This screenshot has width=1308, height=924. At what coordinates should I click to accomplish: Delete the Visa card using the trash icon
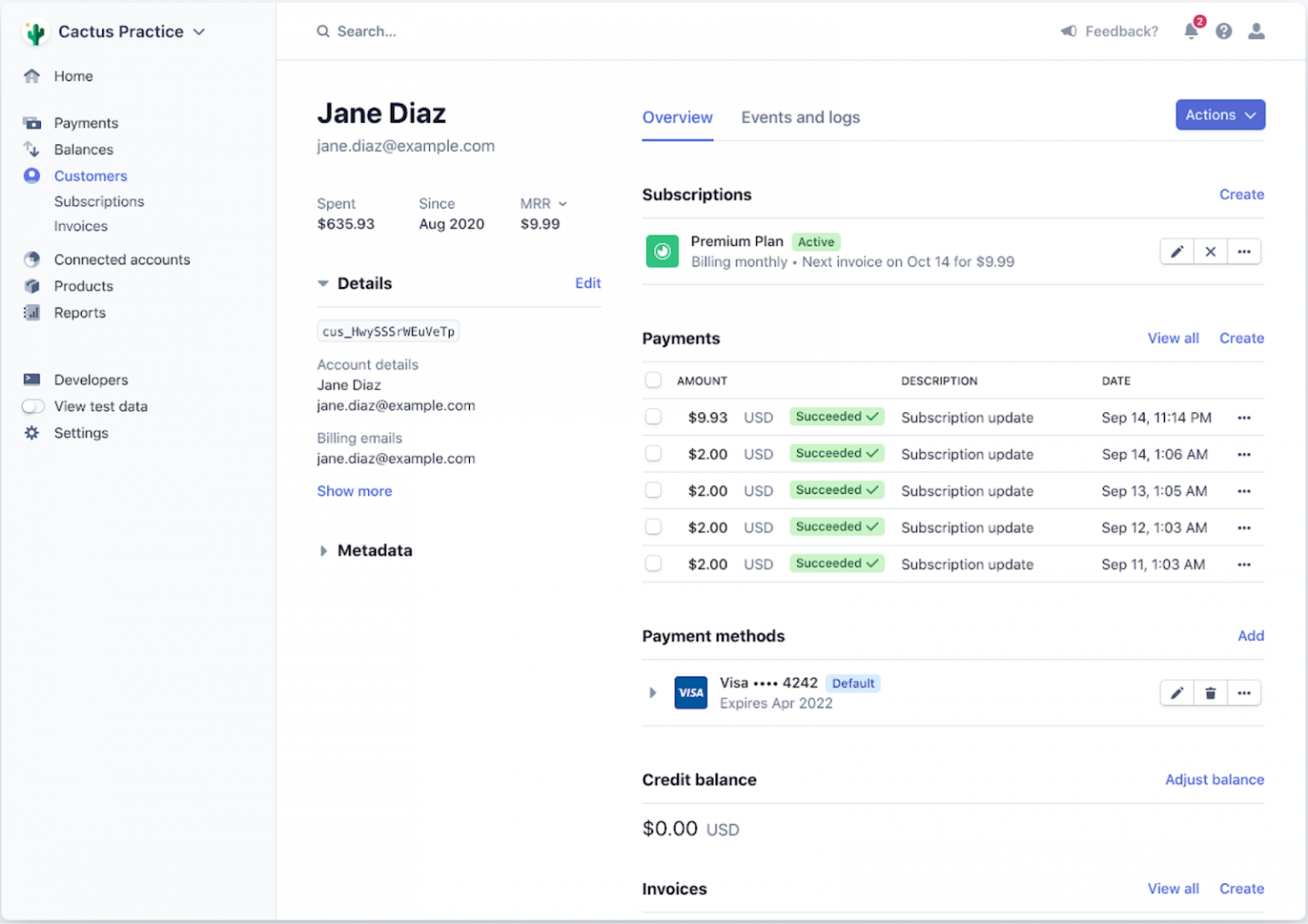tap(1210, 692)
